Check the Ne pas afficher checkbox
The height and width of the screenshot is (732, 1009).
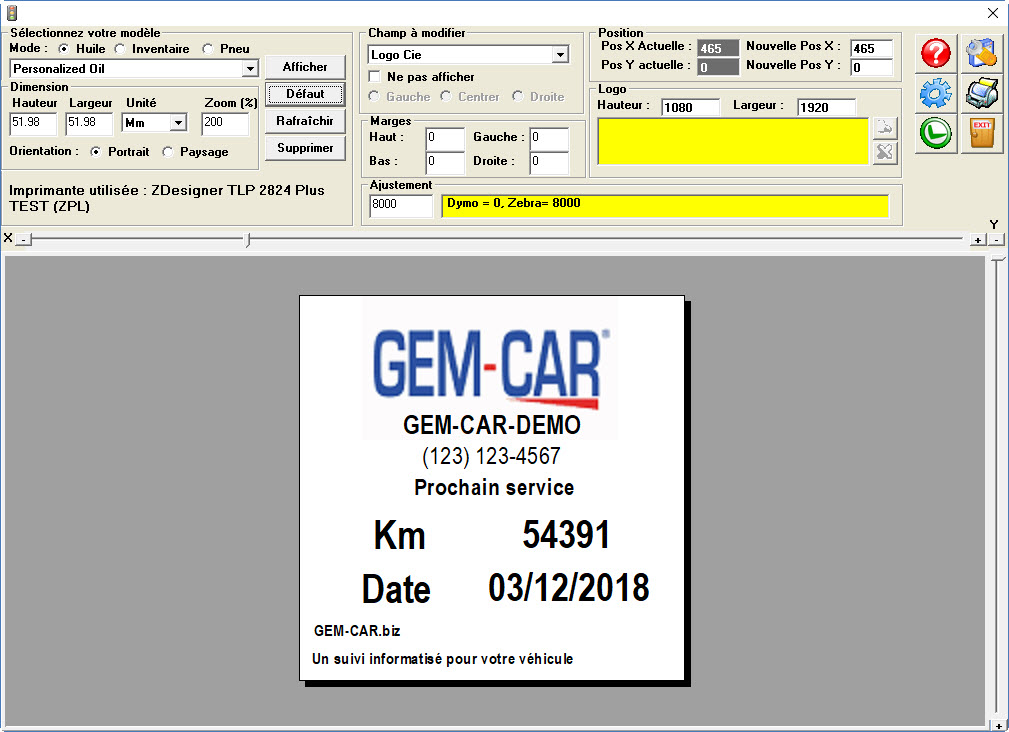click(374, 77)
